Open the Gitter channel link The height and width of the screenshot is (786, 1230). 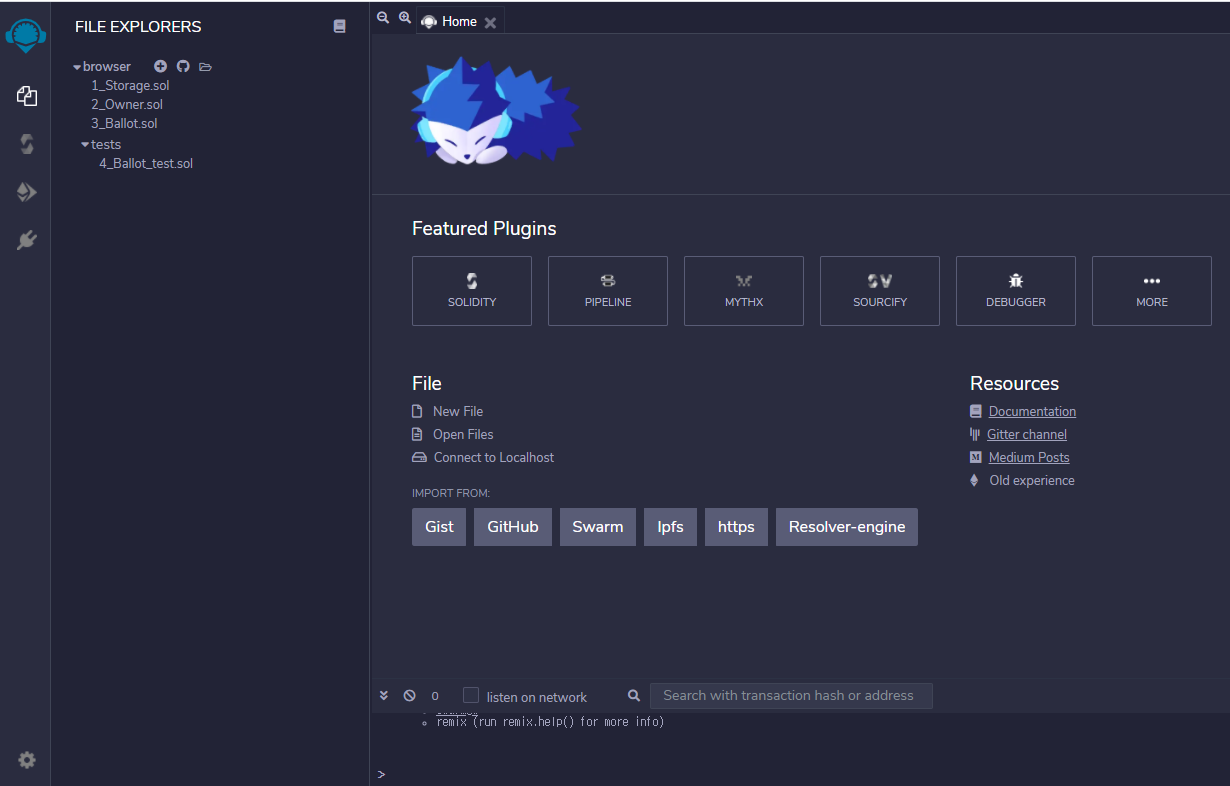1027,434
